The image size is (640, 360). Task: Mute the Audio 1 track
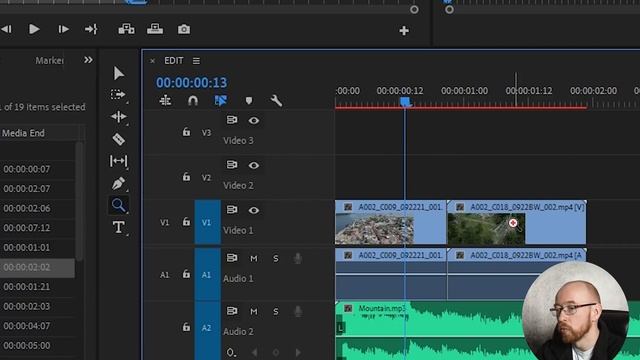(x=254, y=258)
